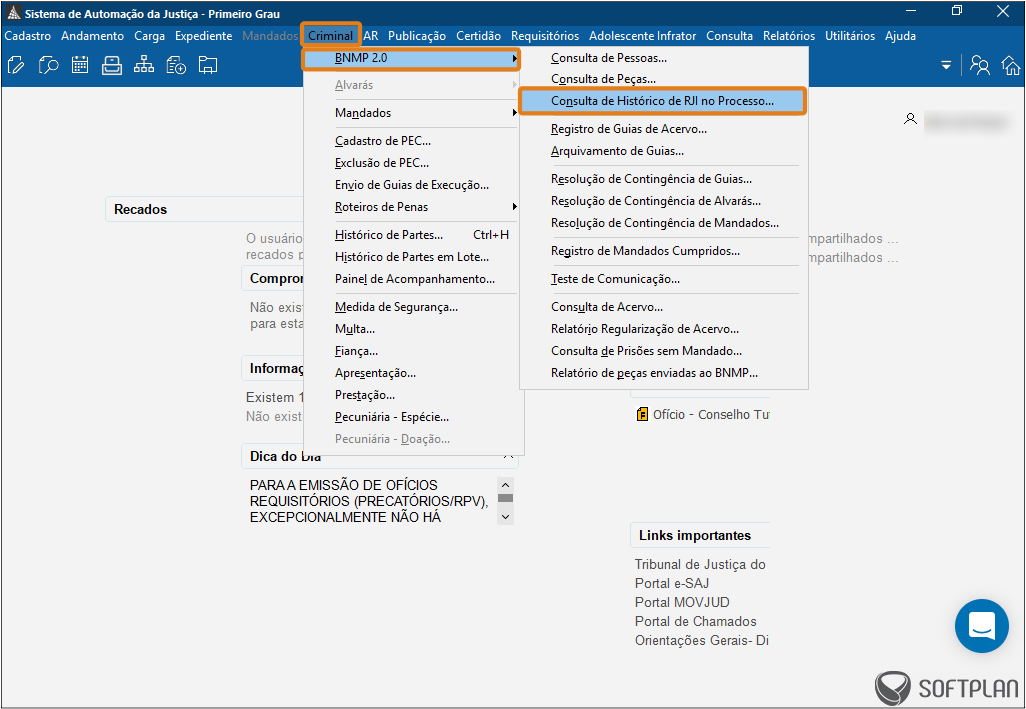Open the Relatórios menu

[x=789, y=36]
